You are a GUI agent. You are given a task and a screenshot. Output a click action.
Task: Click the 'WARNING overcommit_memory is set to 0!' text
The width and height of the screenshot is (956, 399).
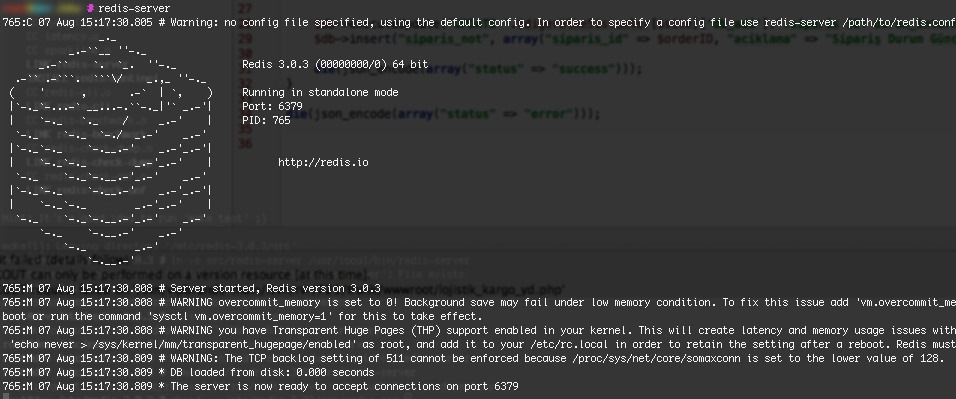284,302
